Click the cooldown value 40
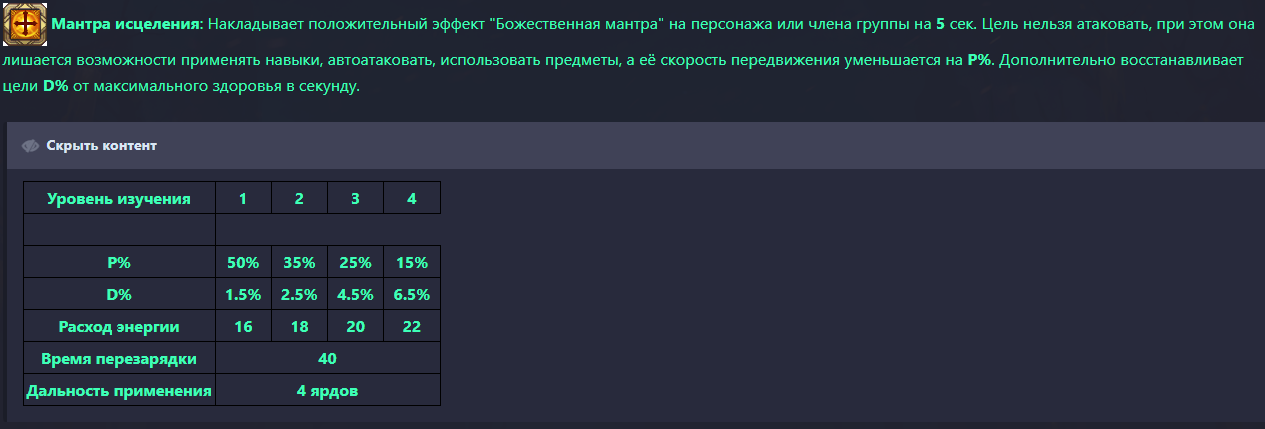Viewport: 1265px width, 429px height. coord(327,358)
